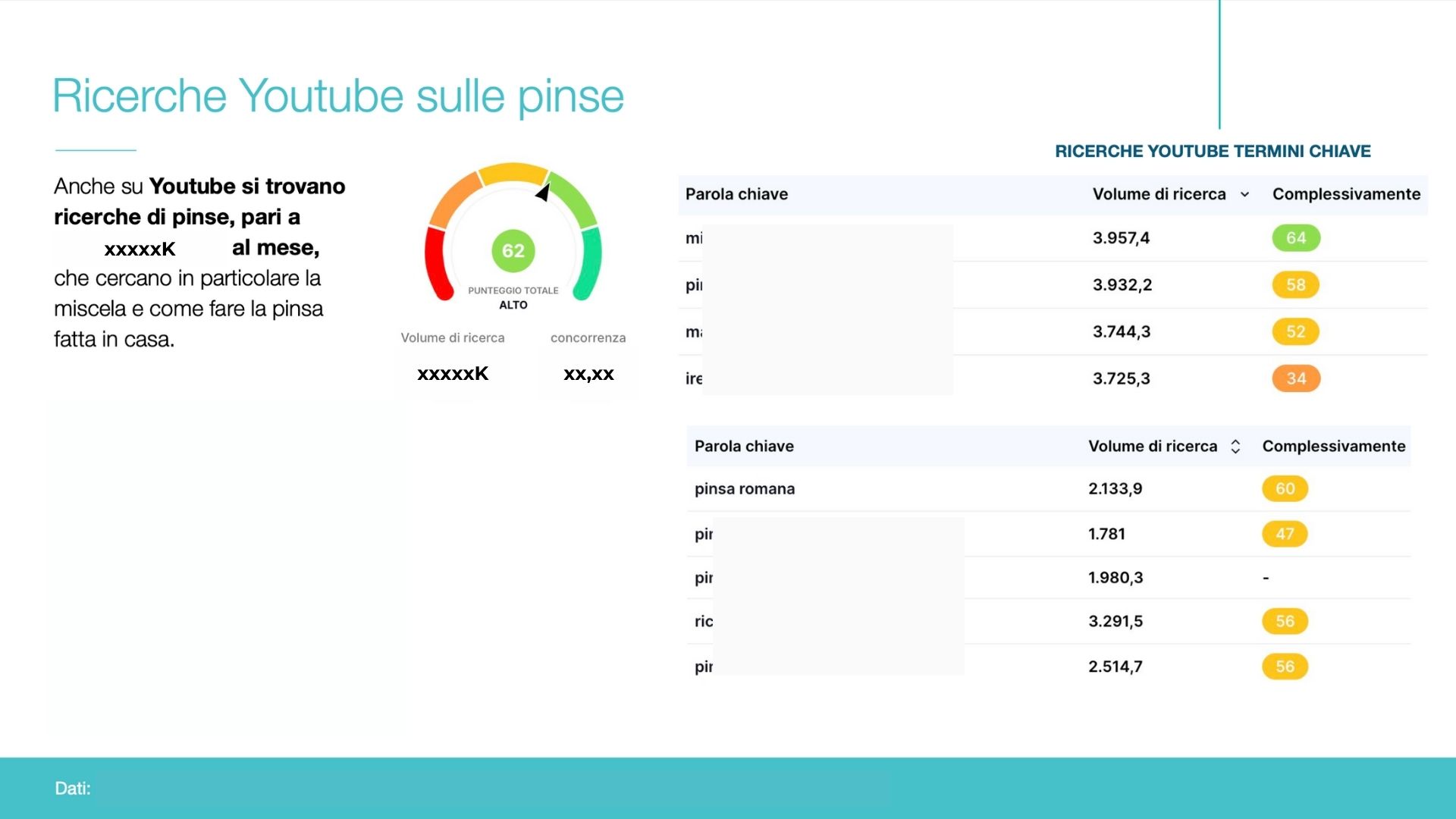The width and height of the screenshot is (1456, 819).
Task: Click upper table Parola chiave header
Action: pos(736,194)
